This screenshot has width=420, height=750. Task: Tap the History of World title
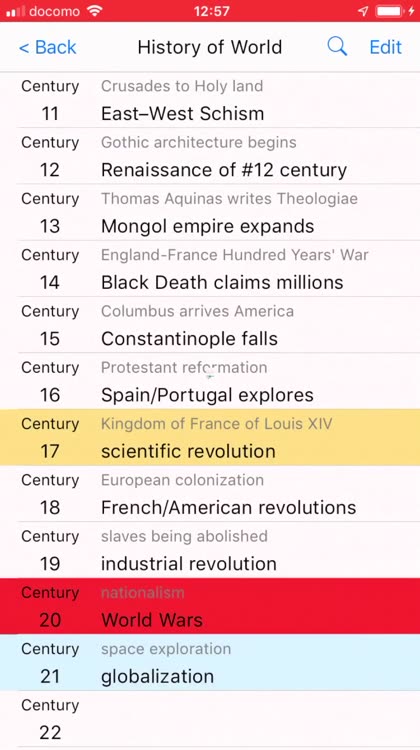point(210,47)
